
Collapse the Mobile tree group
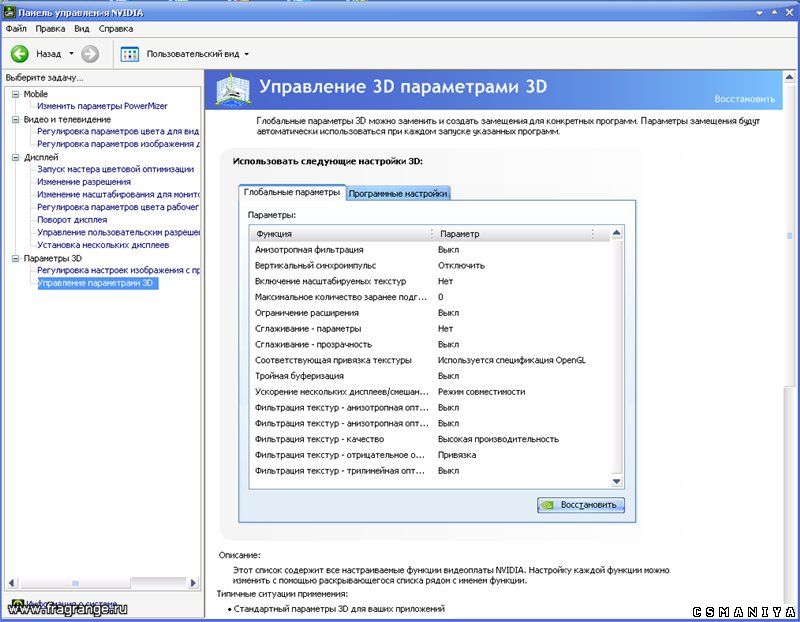pyautogui.click(x=15, y=94)
